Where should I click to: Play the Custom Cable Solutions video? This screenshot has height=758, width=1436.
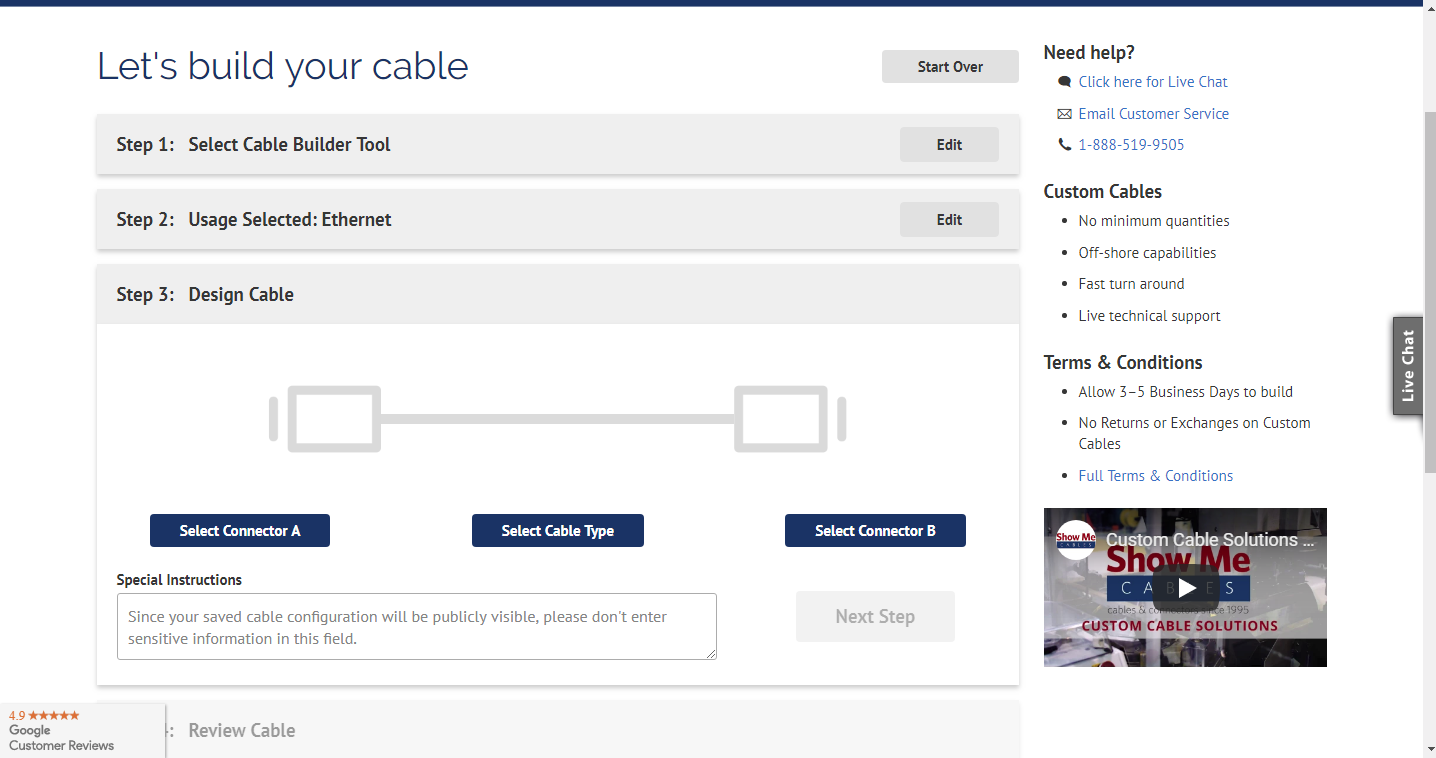pos(1186,587)
